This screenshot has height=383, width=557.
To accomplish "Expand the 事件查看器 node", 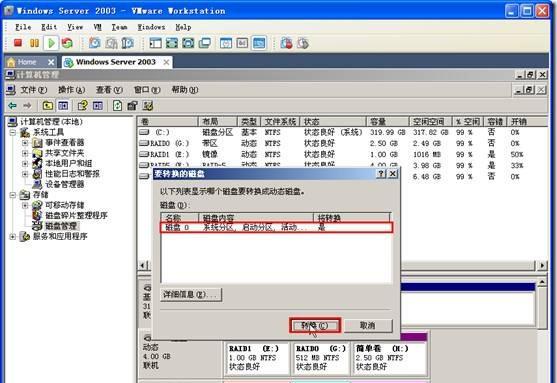I will [x=25, y=143].
